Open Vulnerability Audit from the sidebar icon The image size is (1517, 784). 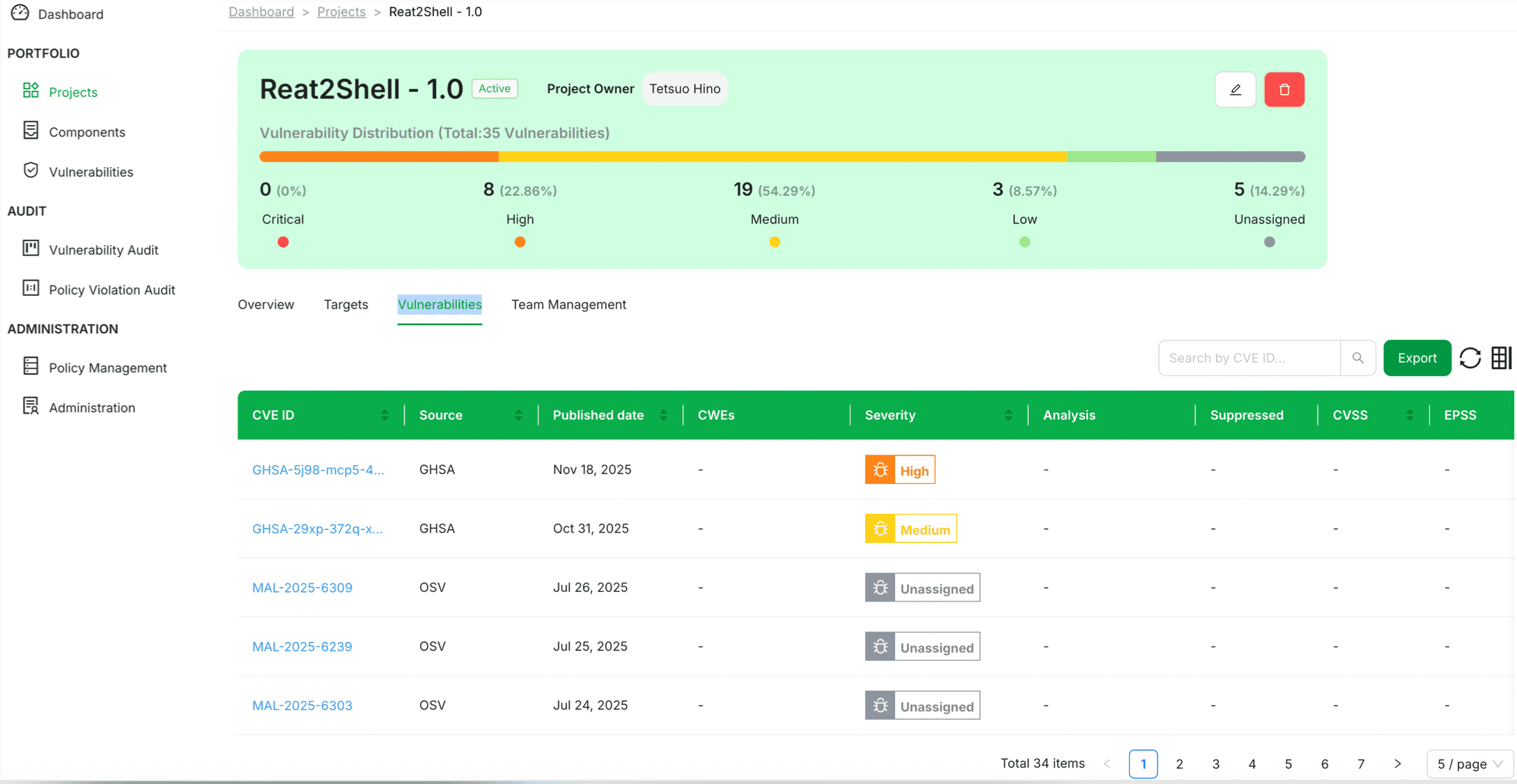click(31, 249)
